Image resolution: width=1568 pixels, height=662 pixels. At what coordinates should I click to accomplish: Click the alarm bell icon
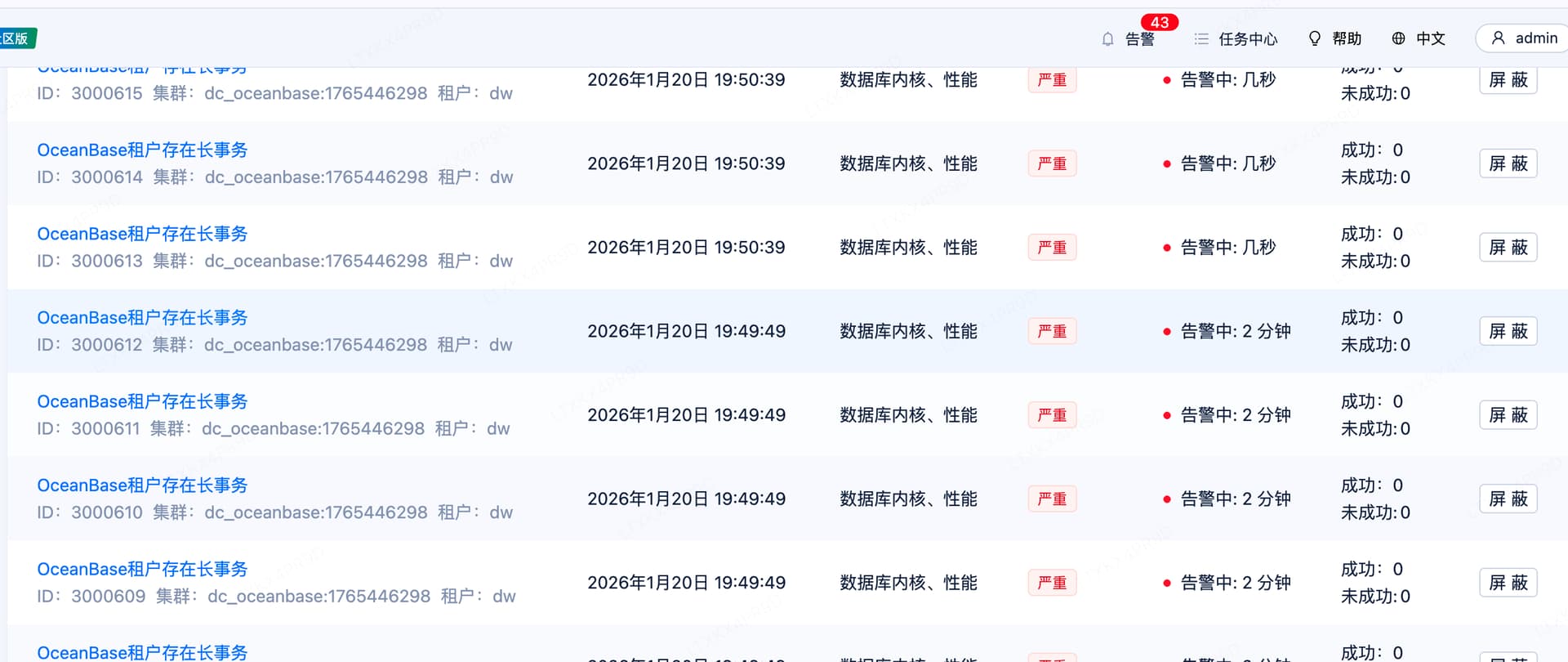point(1107,39)
